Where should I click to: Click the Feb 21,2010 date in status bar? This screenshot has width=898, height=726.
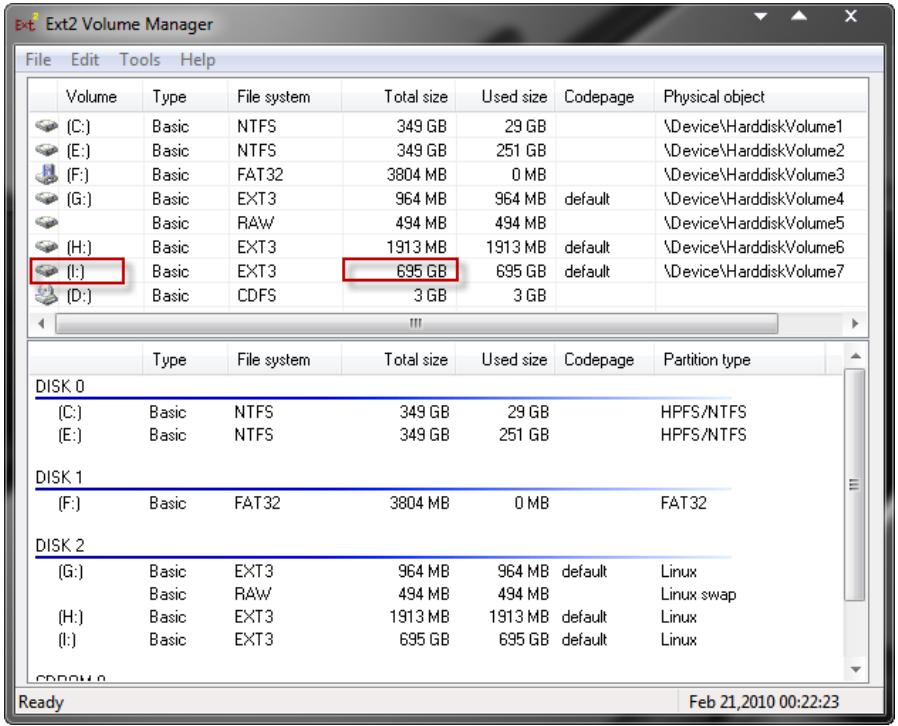764,701
